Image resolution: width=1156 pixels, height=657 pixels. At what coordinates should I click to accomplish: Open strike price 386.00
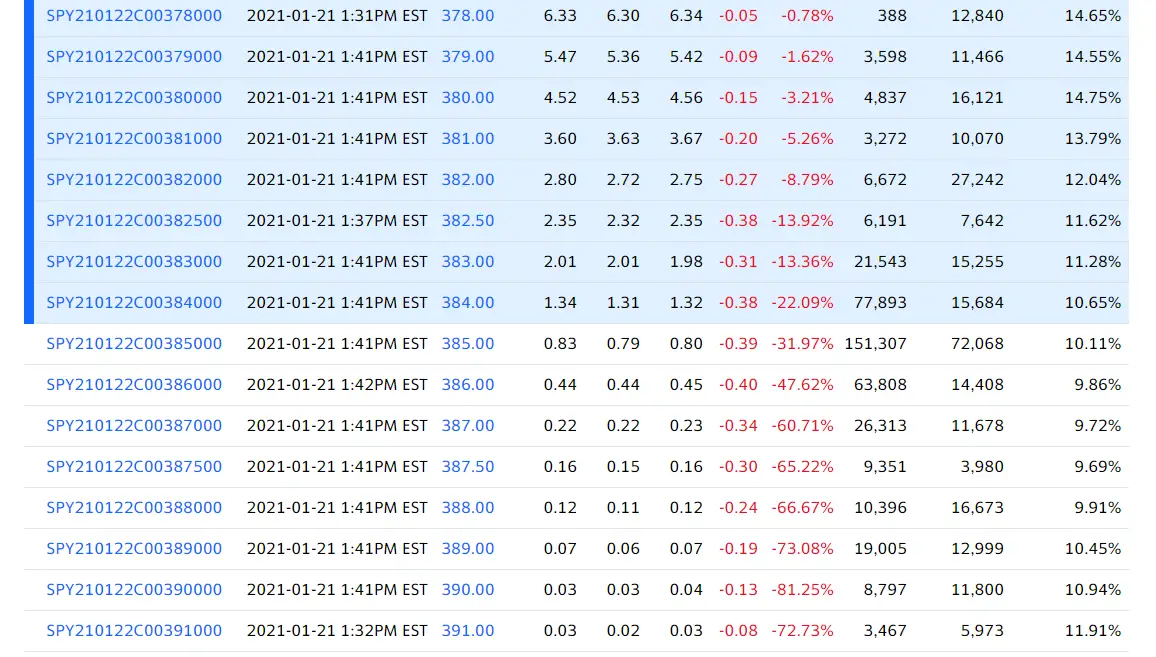(468, 385)
